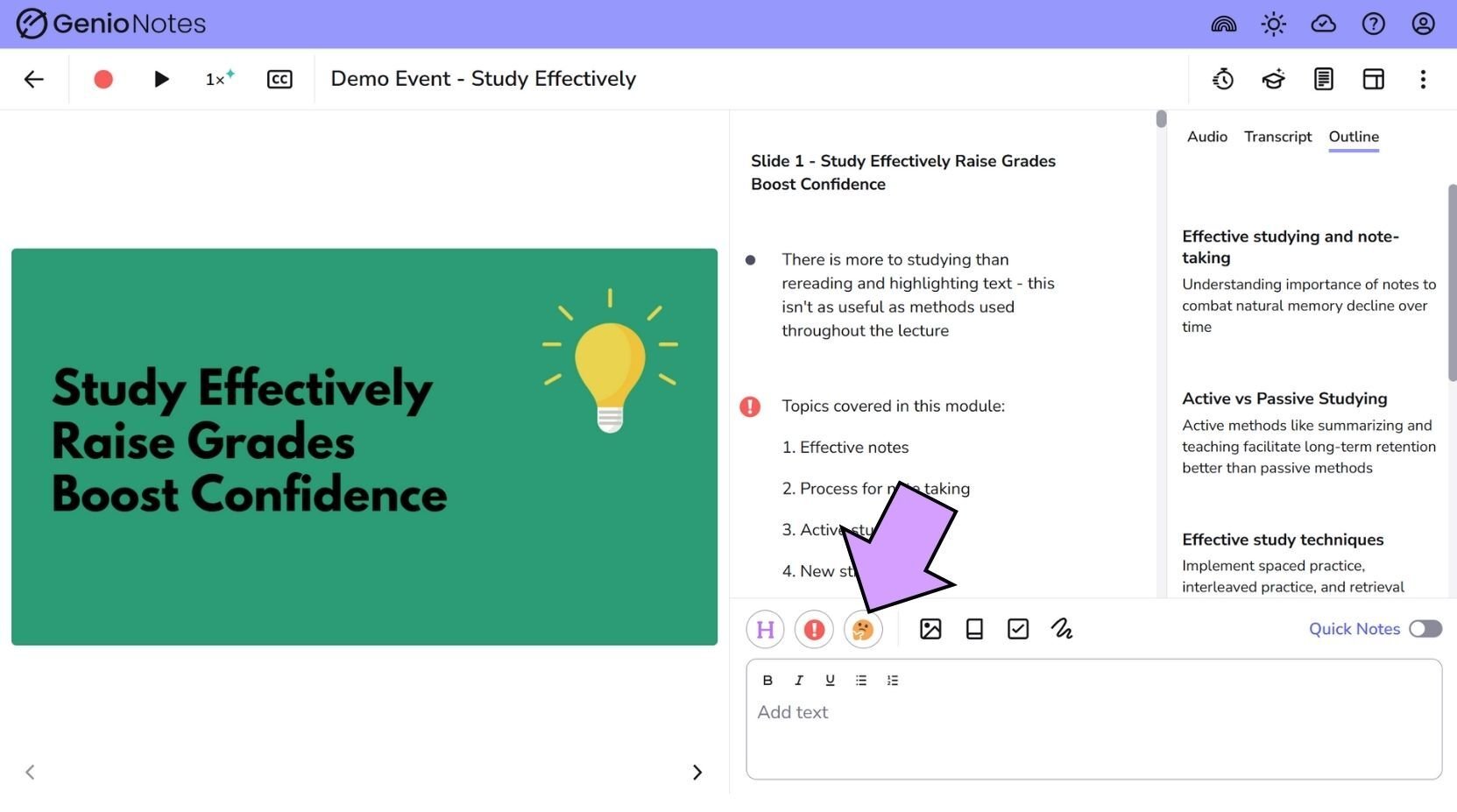Open the study quiz graduation-cap icon
Viewport: 1457px width, 812px height.
point(1273,79)
